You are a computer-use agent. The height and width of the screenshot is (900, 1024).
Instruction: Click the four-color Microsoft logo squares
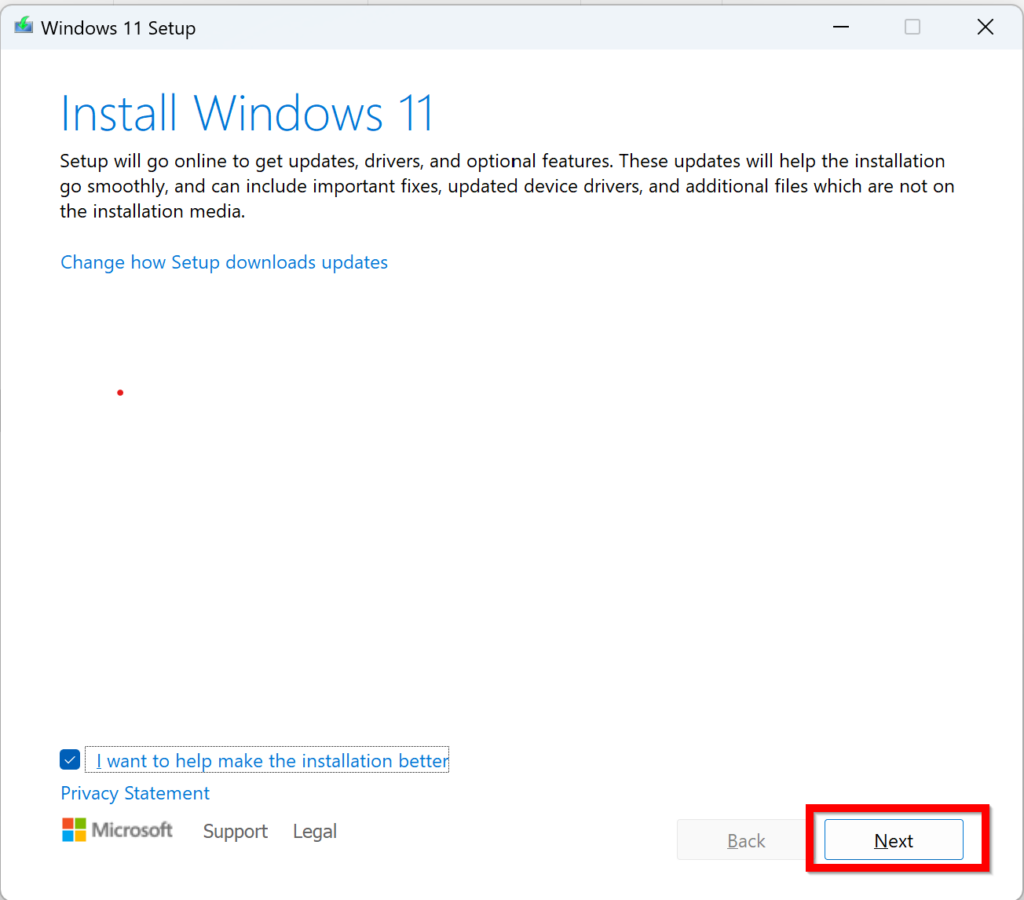[74, 830]
